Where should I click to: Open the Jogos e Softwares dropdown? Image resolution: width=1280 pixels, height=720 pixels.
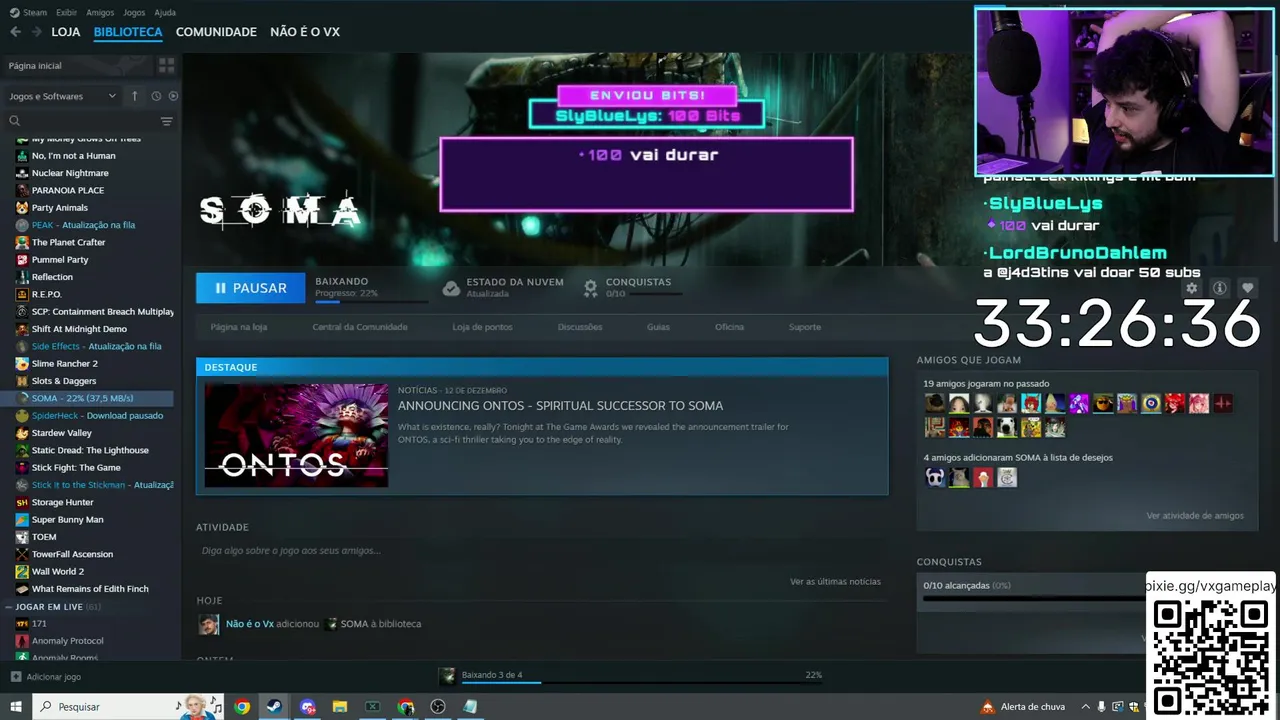coord(62,96)
